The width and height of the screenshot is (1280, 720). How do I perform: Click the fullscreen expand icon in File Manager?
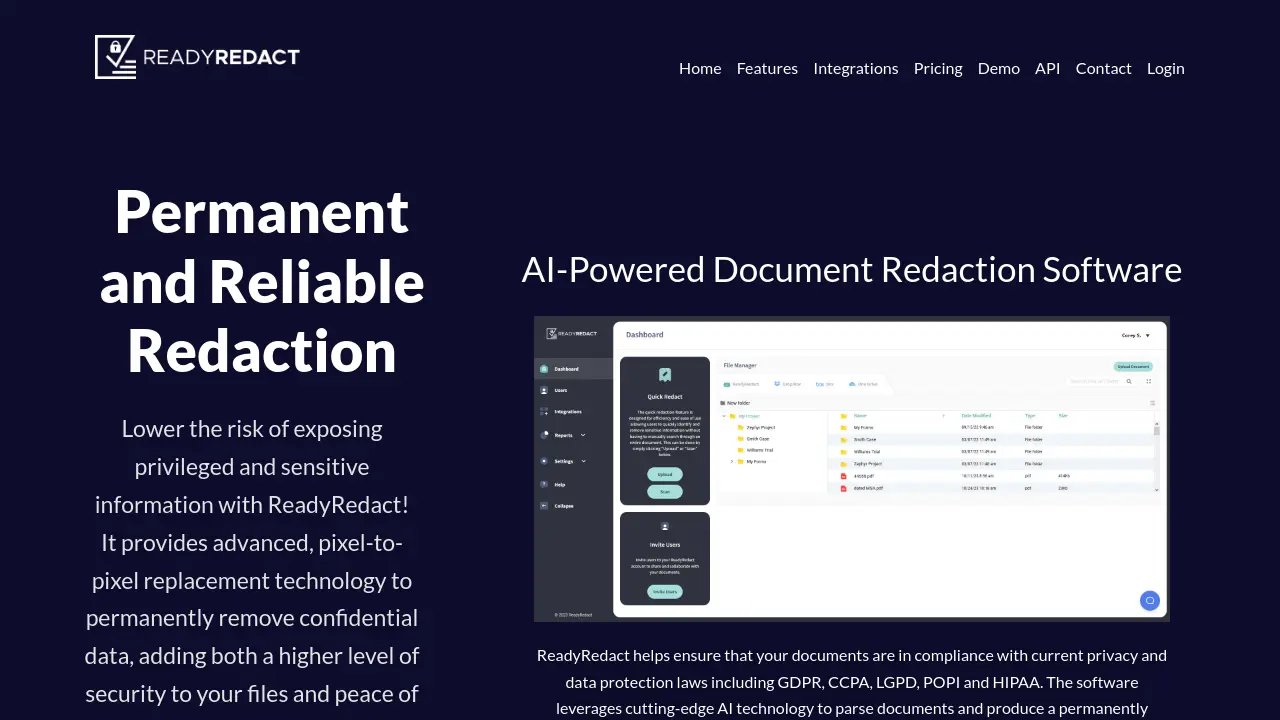tap(1148, 381)
